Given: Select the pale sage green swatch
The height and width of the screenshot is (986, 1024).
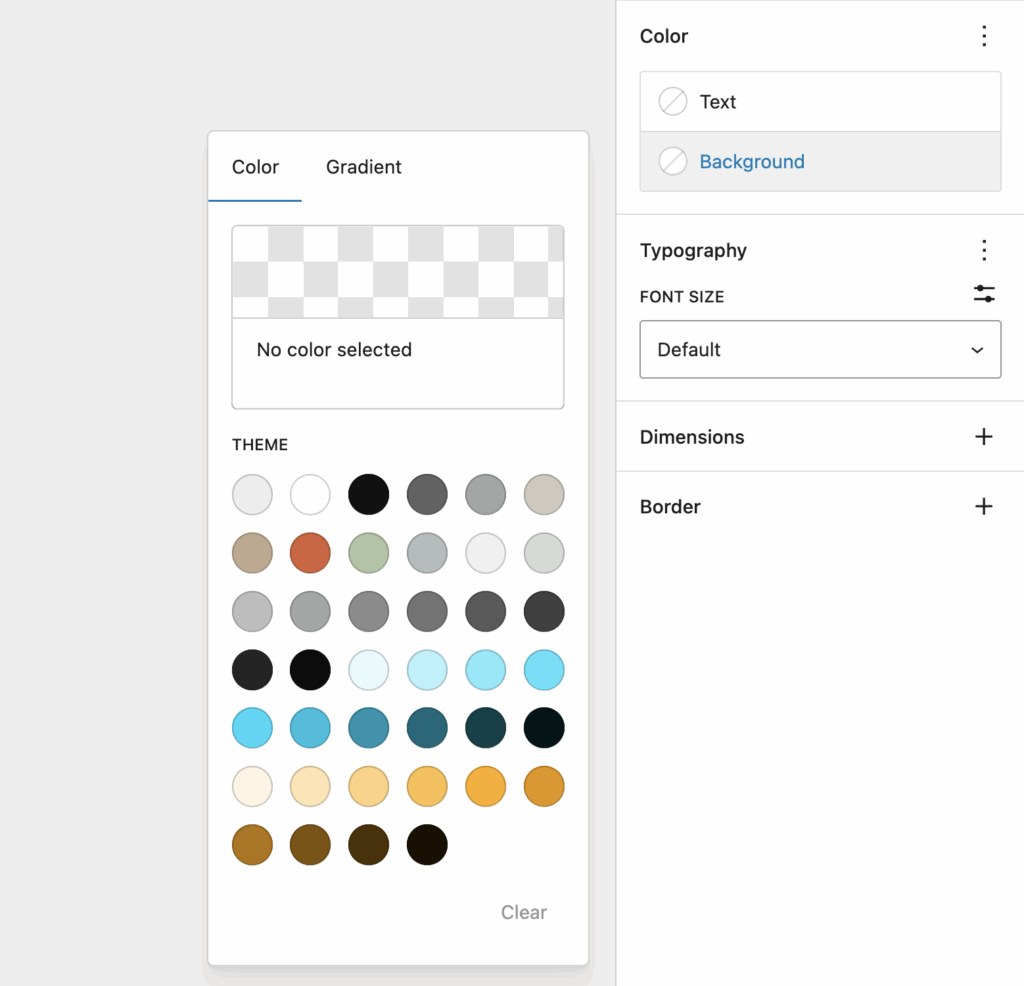Looking at the screenshot, I should [368, 553].
